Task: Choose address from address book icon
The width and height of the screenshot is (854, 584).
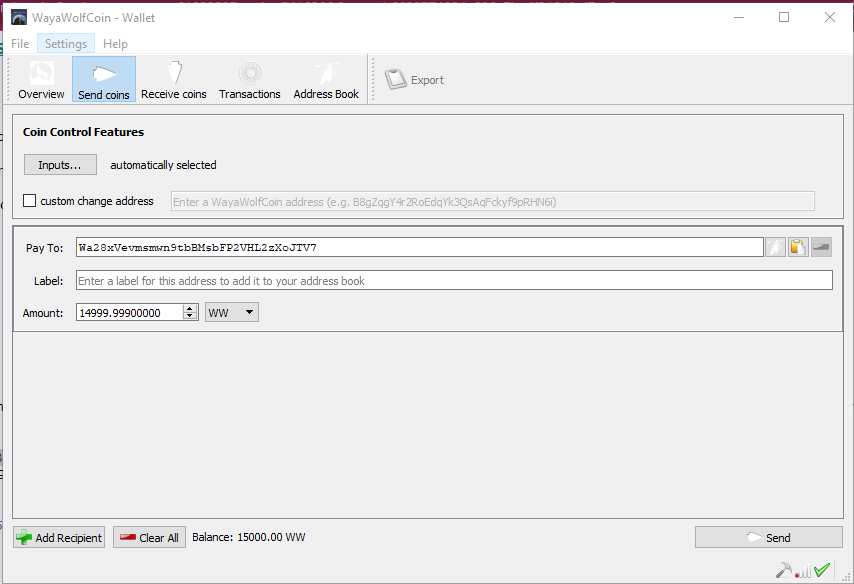Action: (x=776, y=247)
